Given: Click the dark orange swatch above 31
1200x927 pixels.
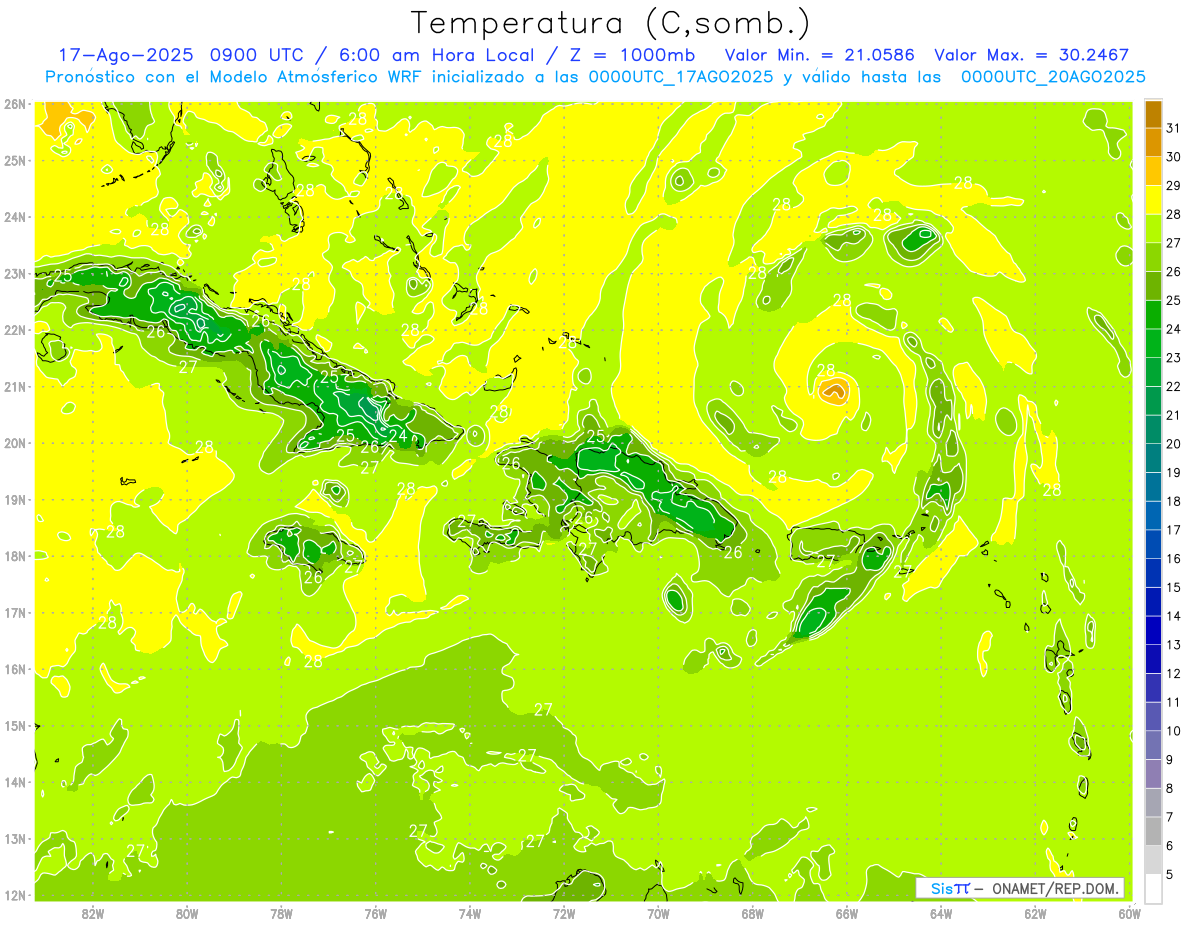Looking at the screenshot, I should pos(1153,113).
